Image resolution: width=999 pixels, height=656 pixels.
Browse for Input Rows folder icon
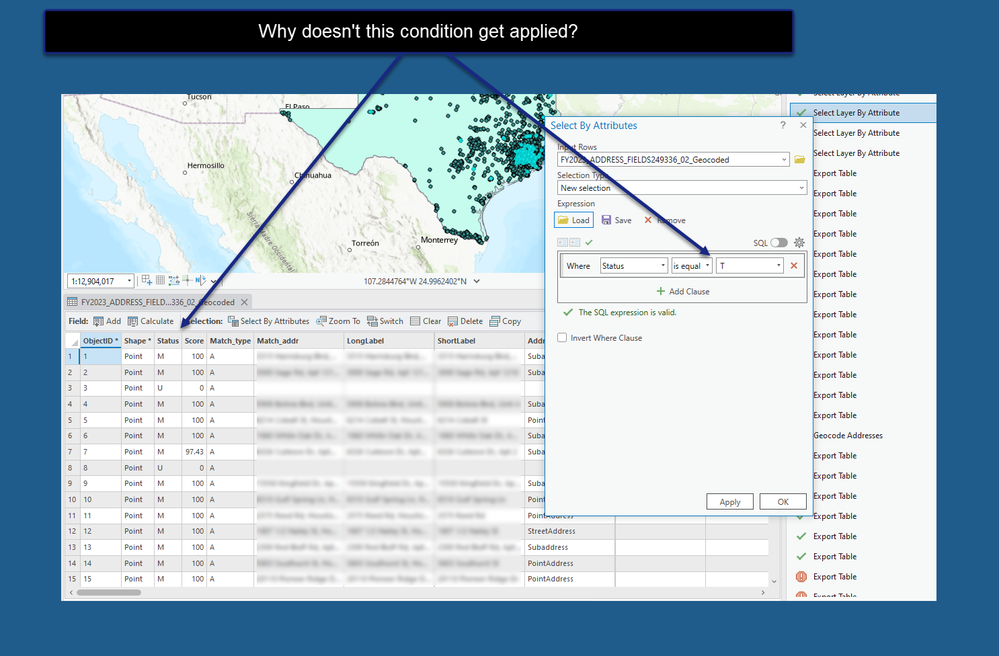click(x=799, y=159)
